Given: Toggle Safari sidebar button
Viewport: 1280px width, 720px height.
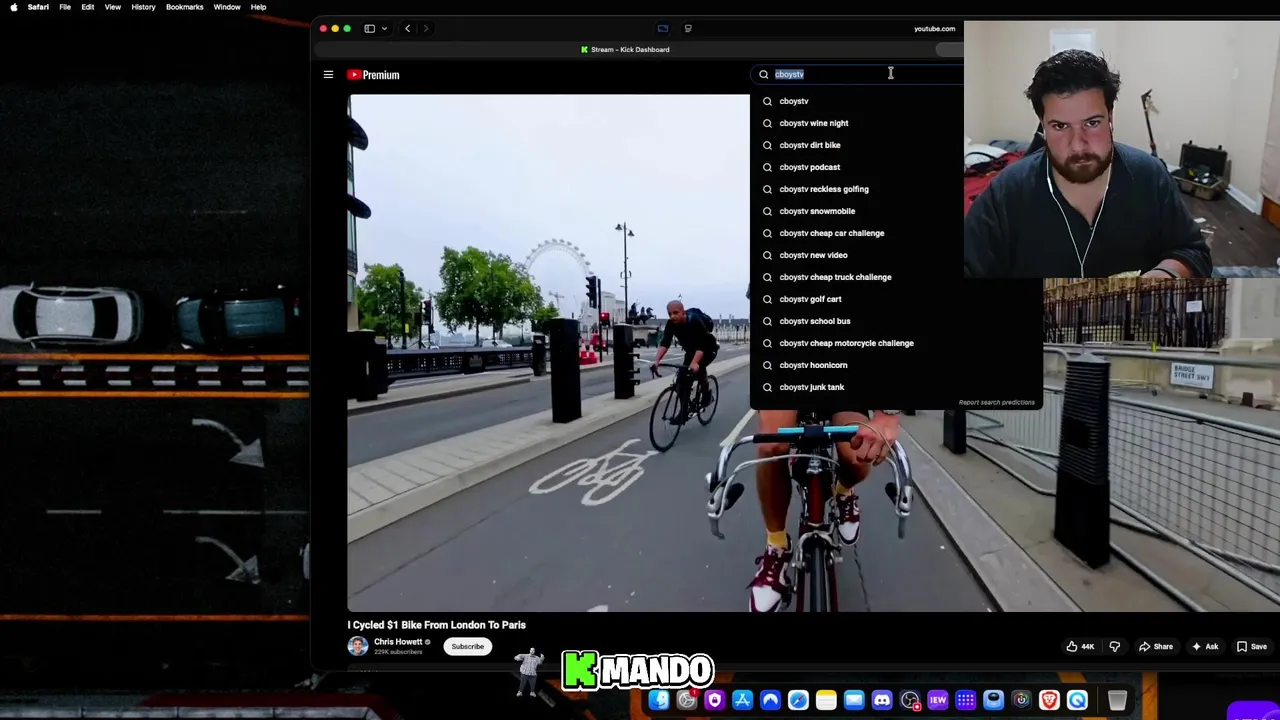Looking at the screenshot, I should point(369,29).
